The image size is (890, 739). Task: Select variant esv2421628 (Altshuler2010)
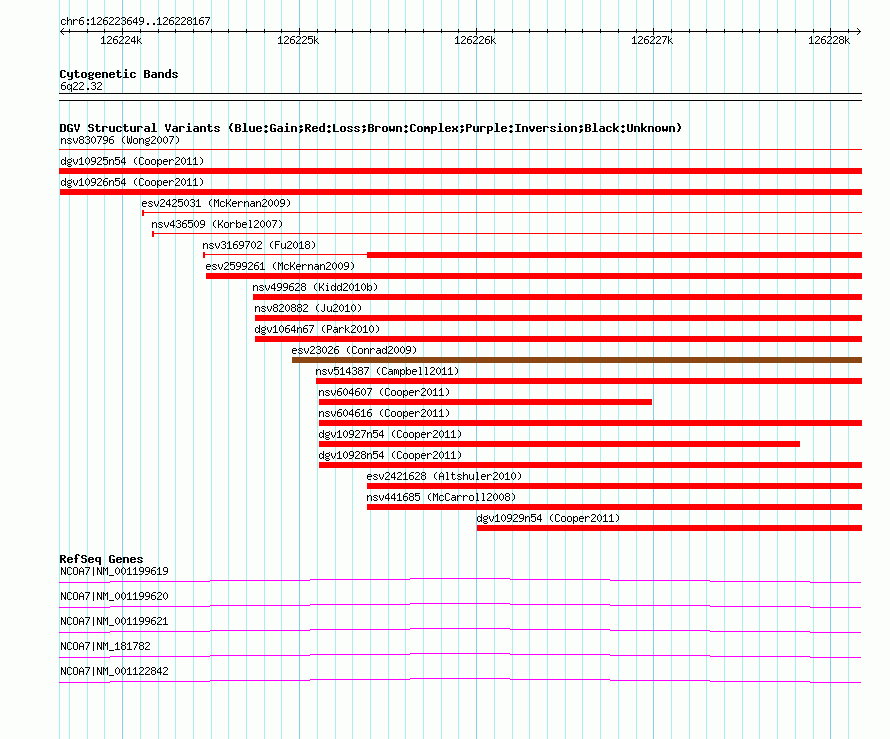tap(444, 476)
